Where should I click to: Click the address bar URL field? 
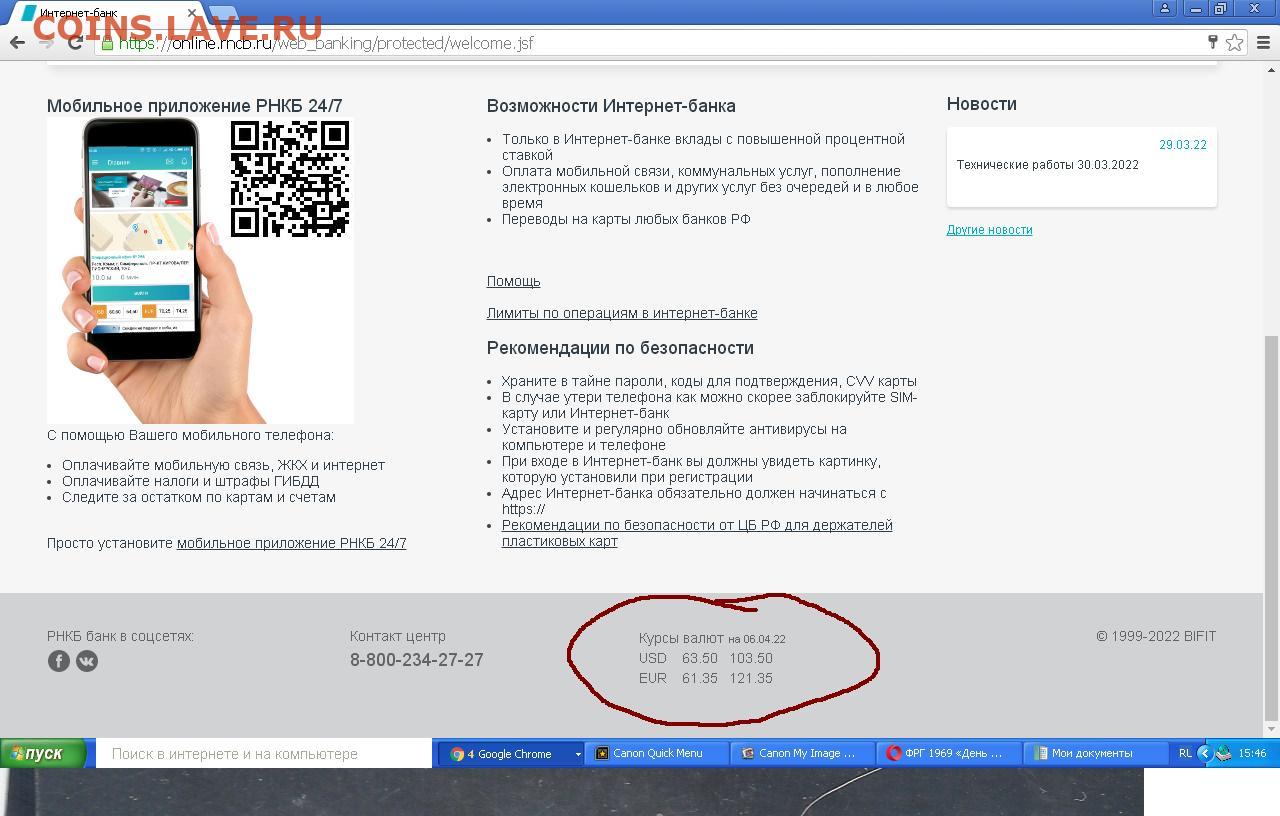[x=650, y=43]
